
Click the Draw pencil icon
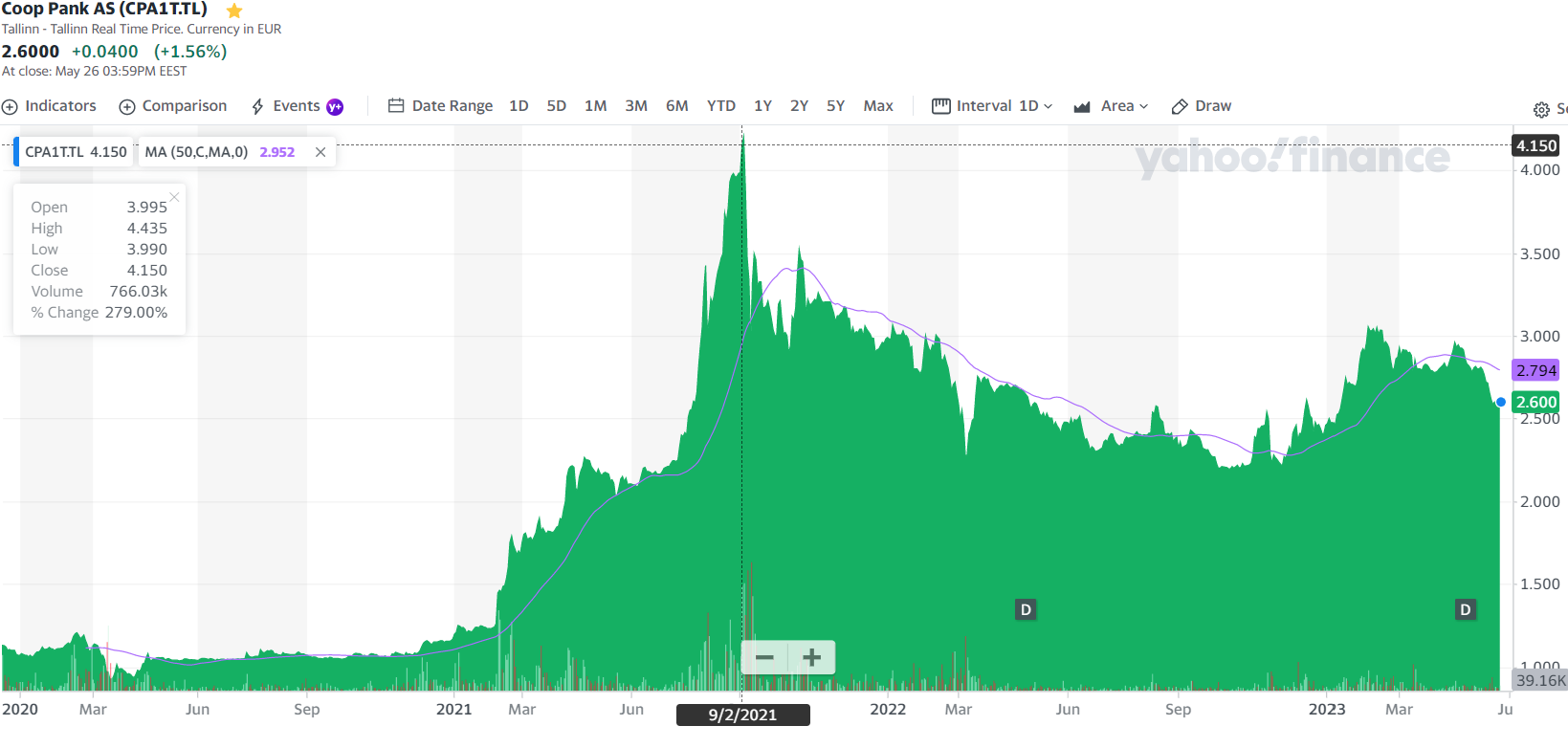[1180, 107]
